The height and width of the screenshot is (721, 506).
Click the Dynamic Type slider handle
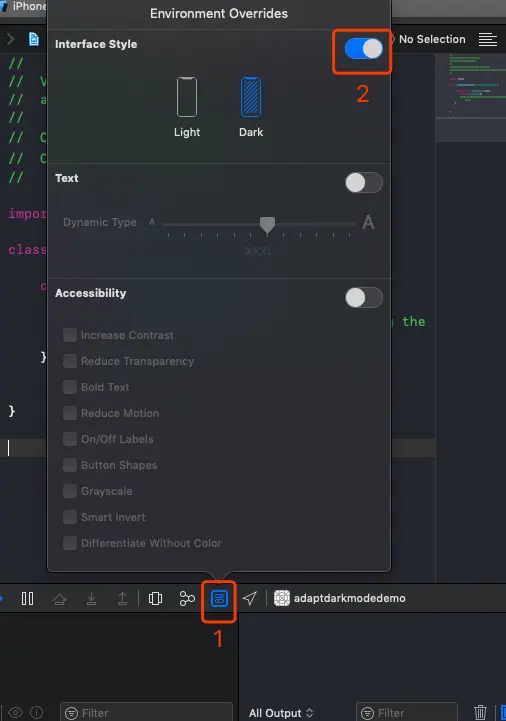pos(267,225)
